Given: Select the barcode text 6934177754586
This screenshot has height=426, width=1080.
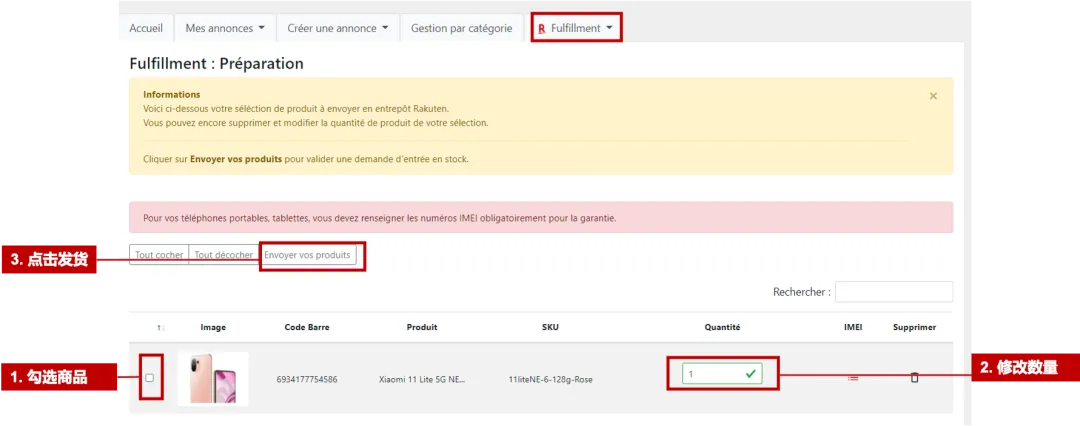Looking at the screenshot, I should coord(307,379).
